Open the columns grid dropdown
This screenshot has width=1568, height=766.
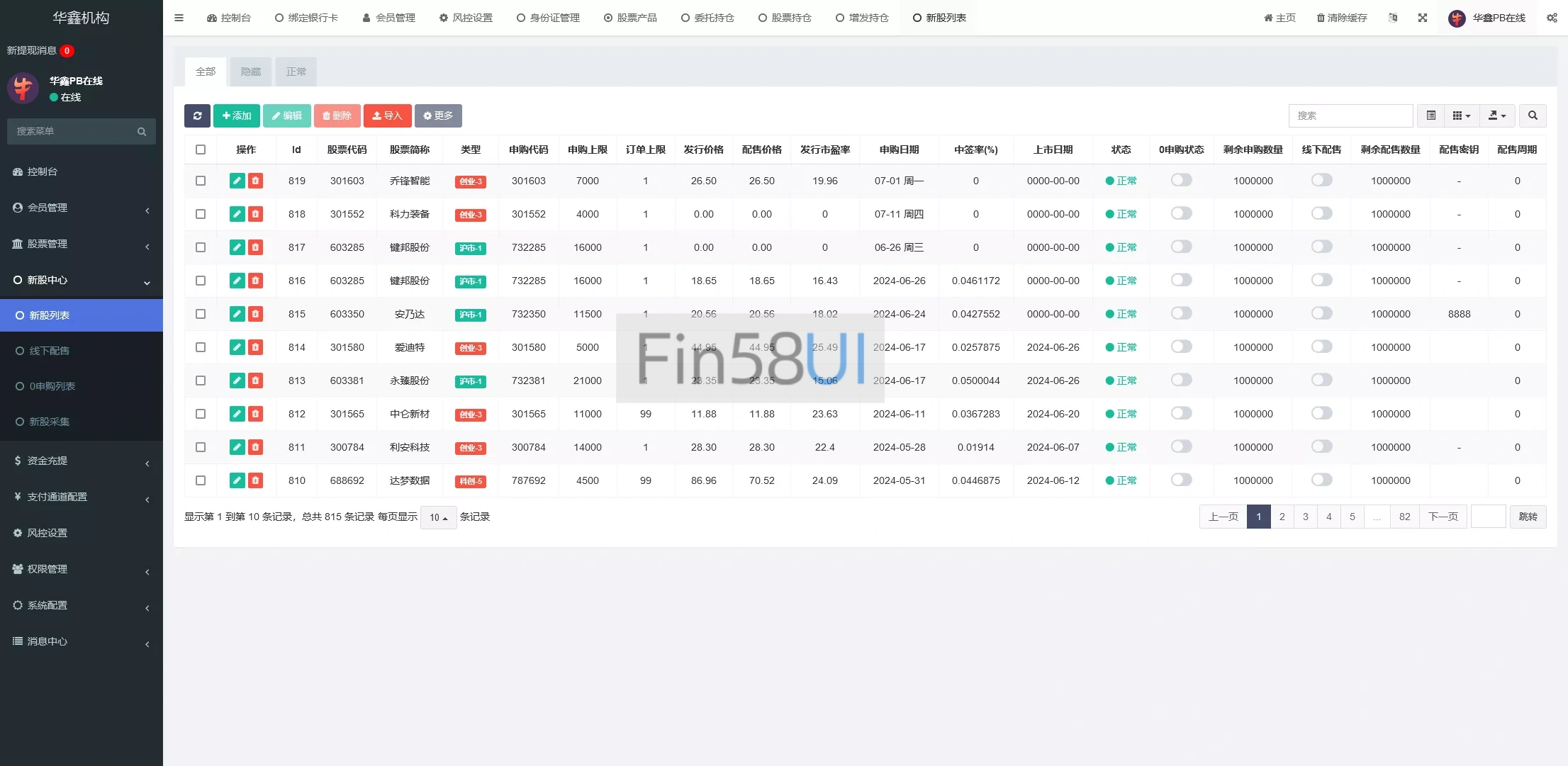1461,116
